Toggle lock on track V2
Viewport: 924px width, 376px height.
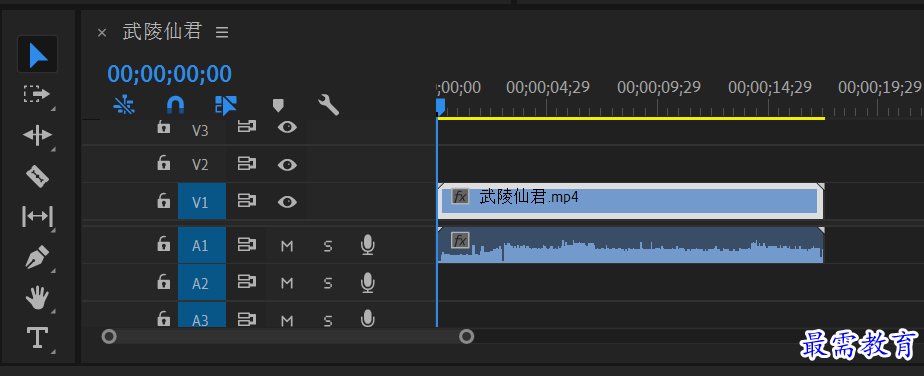point(163,163)
